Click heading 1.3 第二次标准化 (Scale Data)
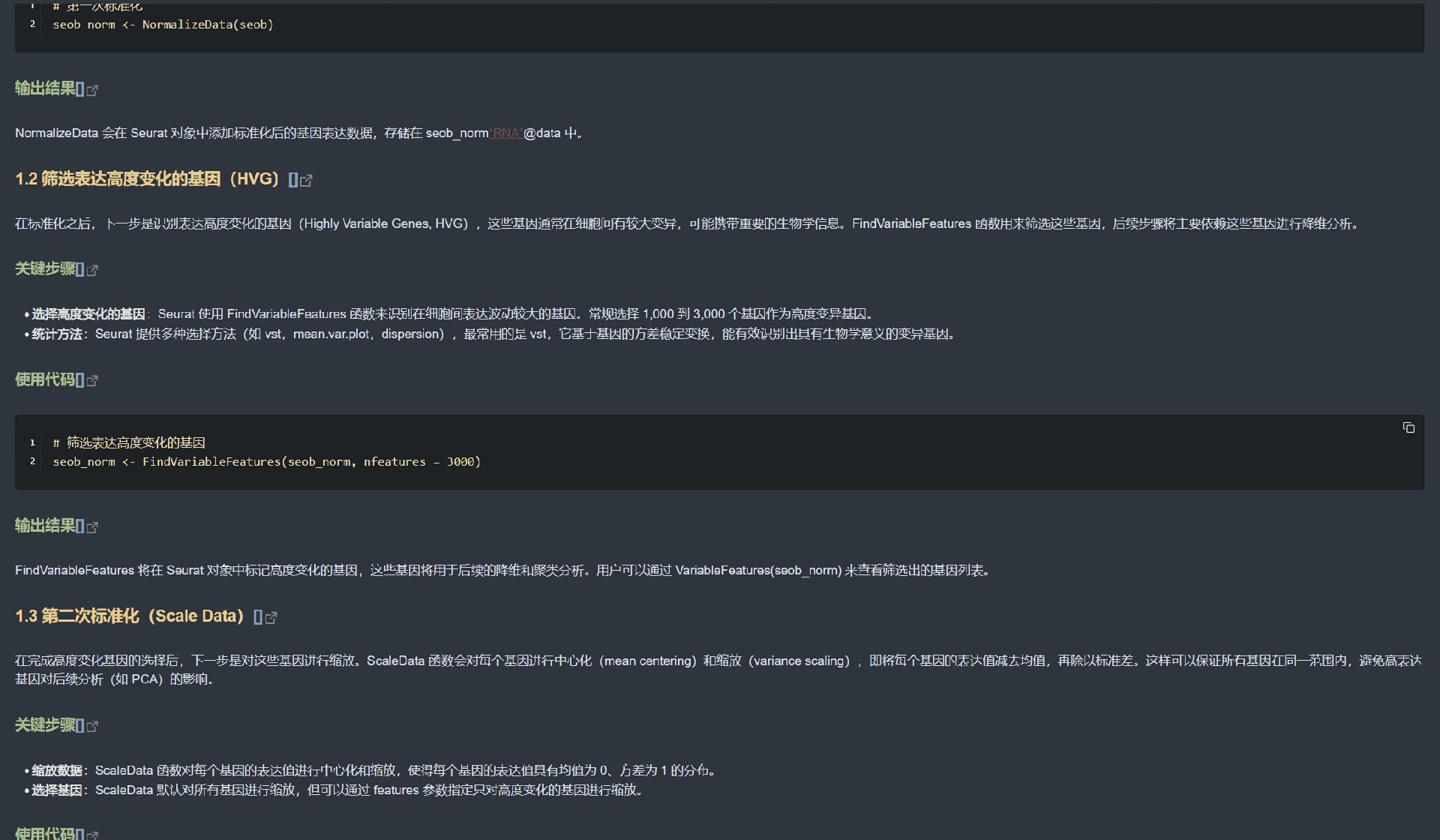1440x840 pixels. tap(129, 616)
